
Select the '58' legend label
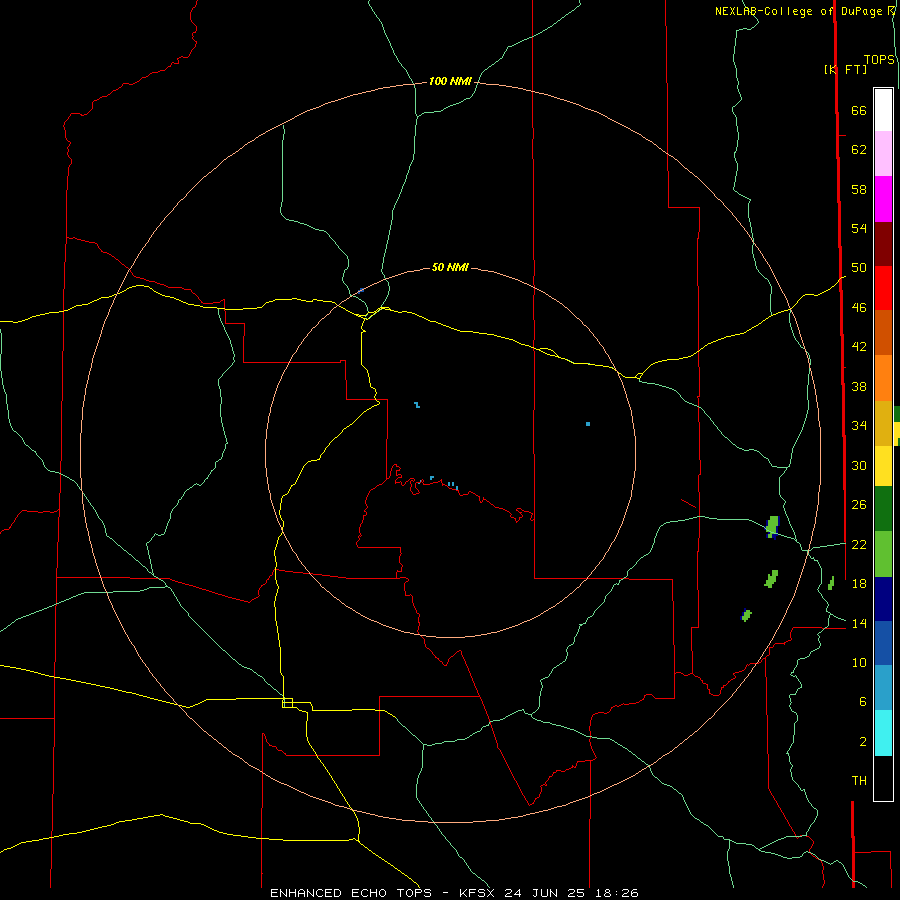pyautogui.click(x=859, y=189)
